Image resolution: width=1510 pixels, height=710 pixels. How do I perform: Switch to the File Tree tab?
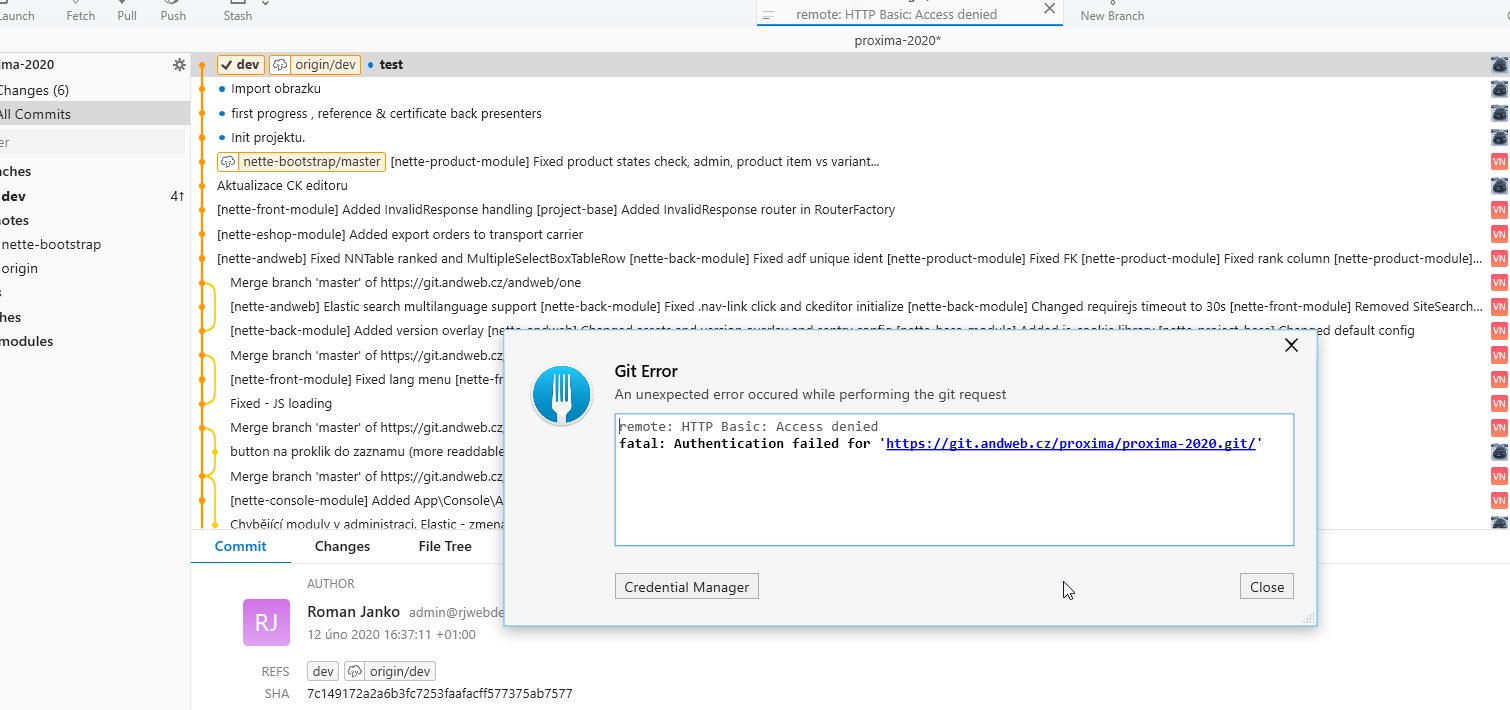445,546
